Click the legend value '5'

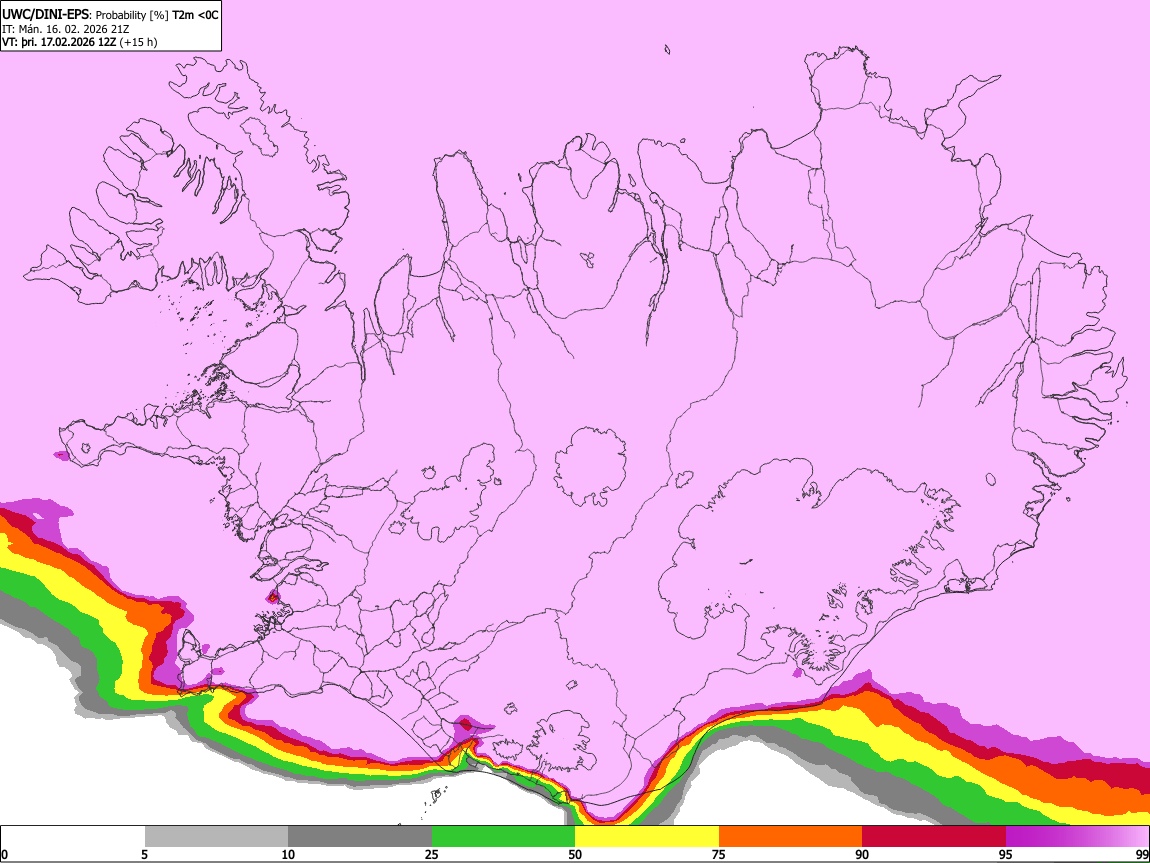click(x=145, y=855)
